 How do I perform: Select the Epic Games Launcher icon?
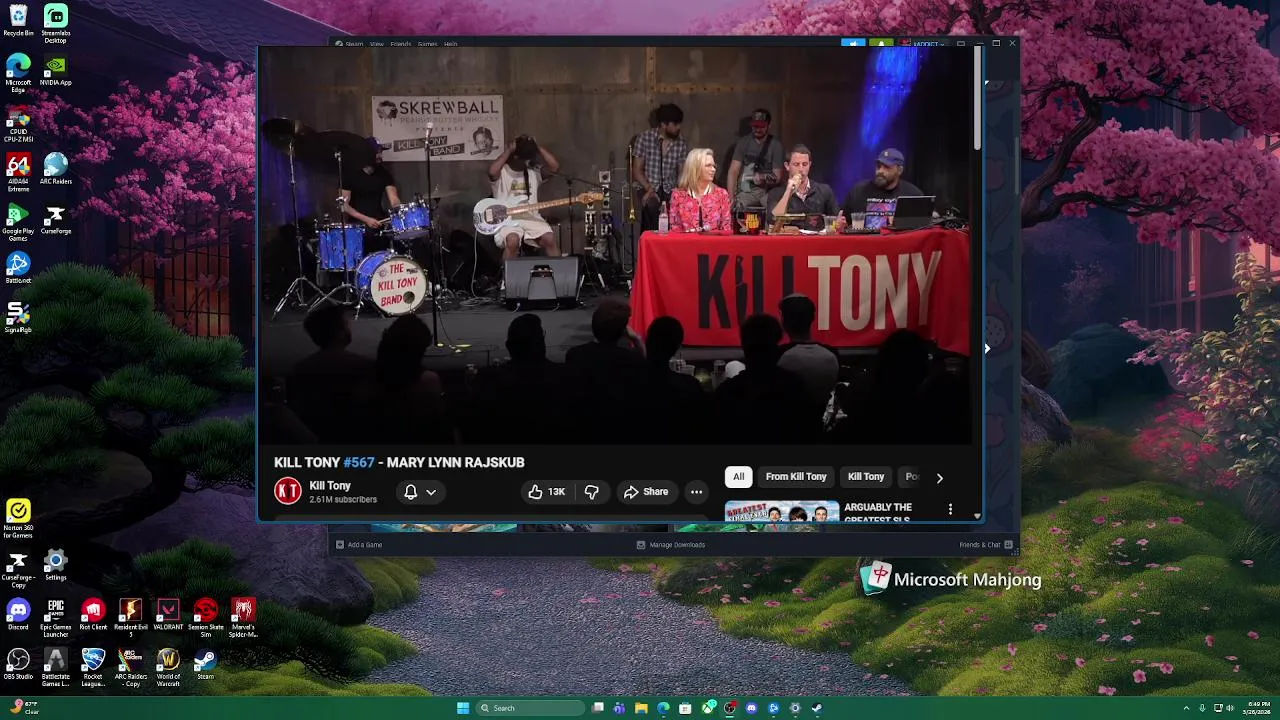(x=56, y=618)
